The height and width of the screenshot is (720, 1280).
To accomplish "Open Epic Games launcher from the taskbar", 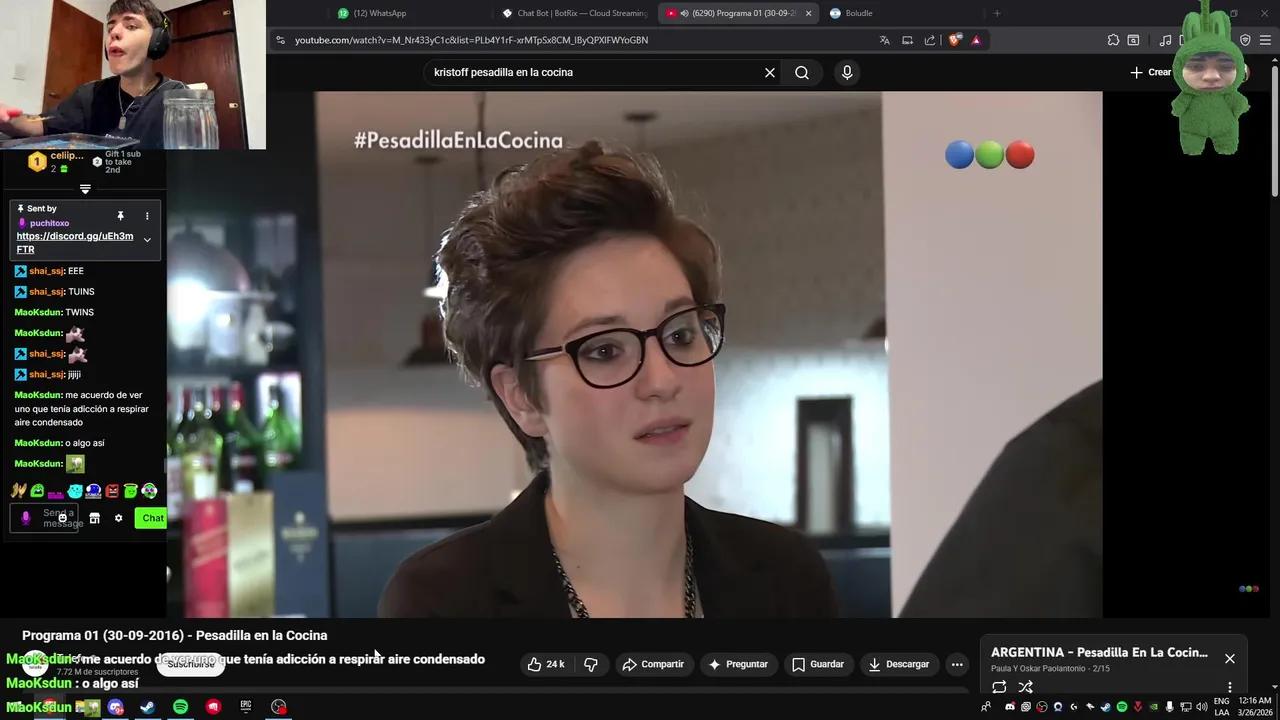I will (x=246, y=707).
